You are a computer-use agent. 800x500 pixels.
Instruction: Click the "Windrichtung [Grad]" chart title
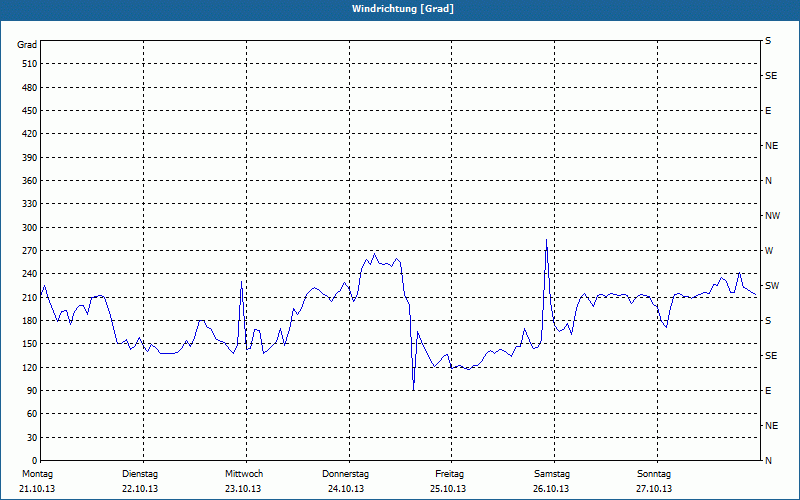403,9
